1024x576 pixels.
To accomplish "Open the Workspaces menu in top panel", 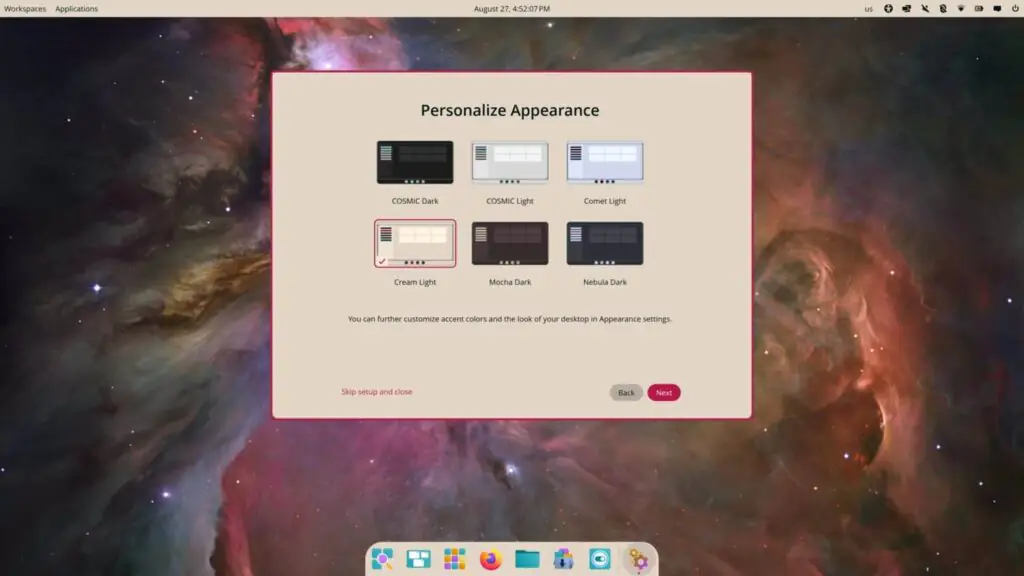I will point(25,9).
